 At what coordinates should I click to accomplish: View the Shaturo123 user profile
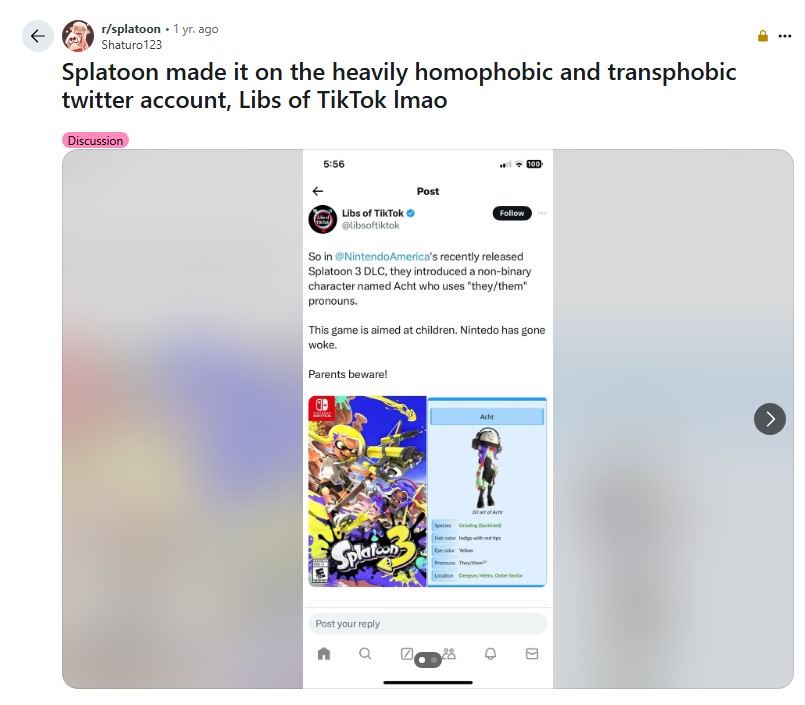coord(131,45)
